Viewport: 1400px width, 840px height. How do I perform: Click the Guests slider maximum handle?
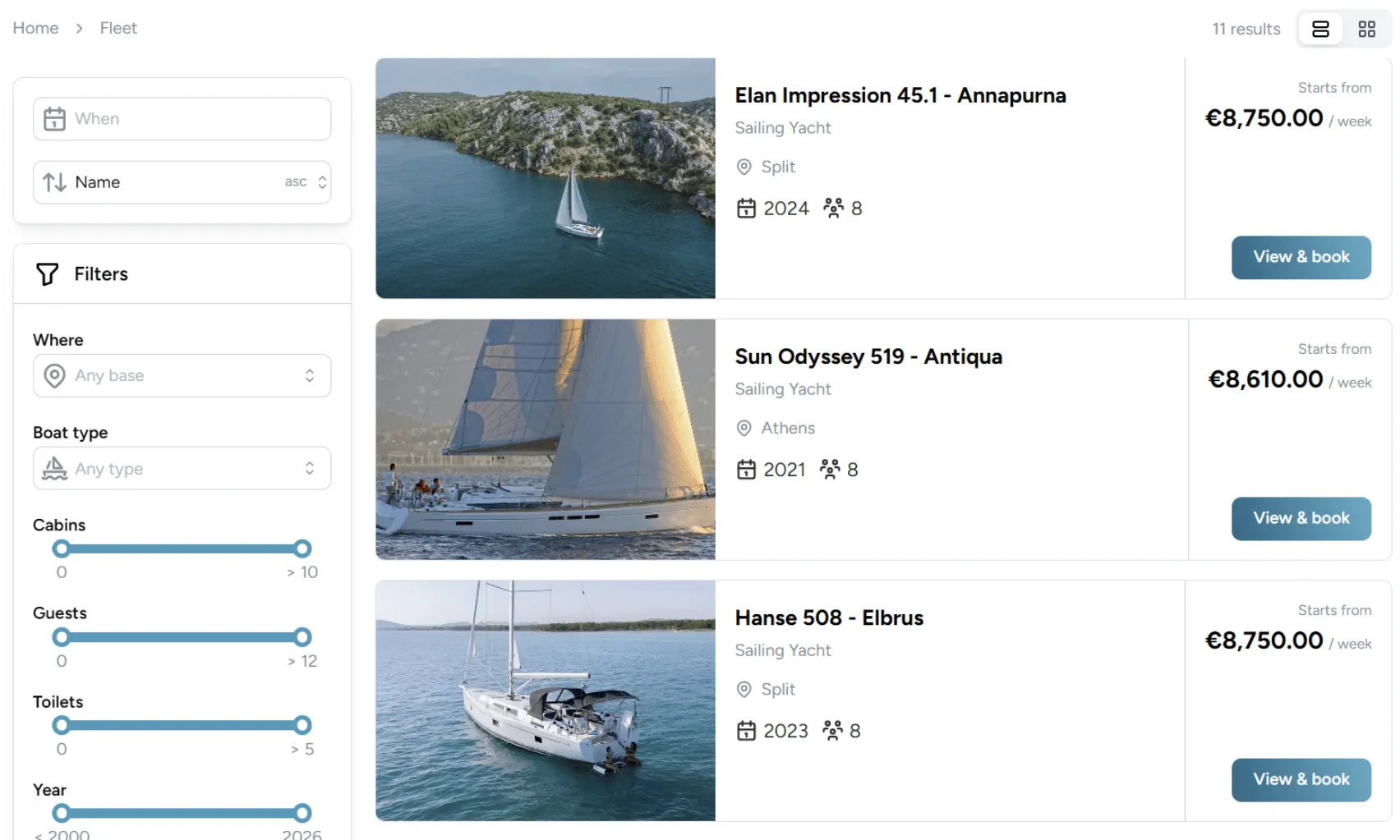point(302,637)
